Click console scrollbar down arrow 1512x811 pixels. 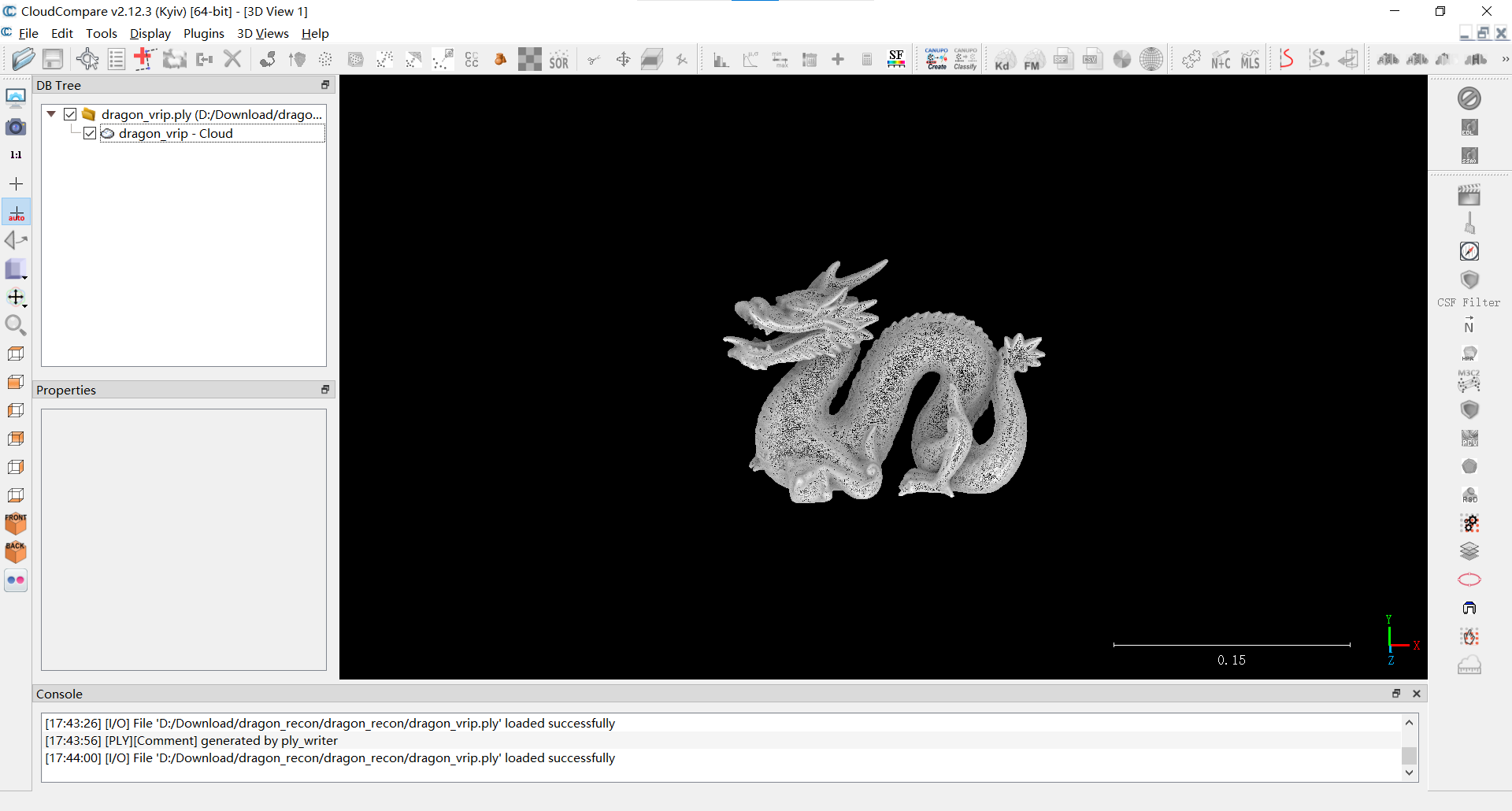click(1410, 773)
